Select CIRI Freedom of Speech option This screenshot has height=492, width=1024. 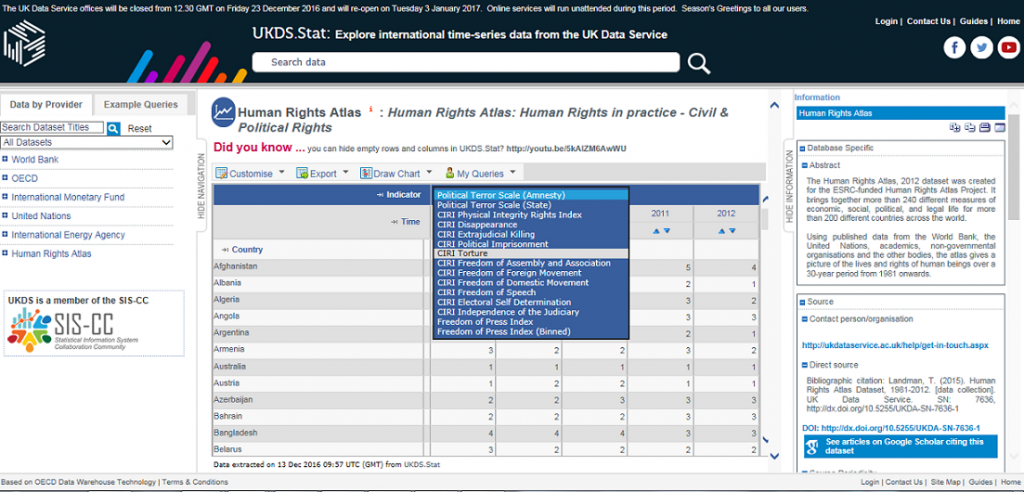coord(531,292)
